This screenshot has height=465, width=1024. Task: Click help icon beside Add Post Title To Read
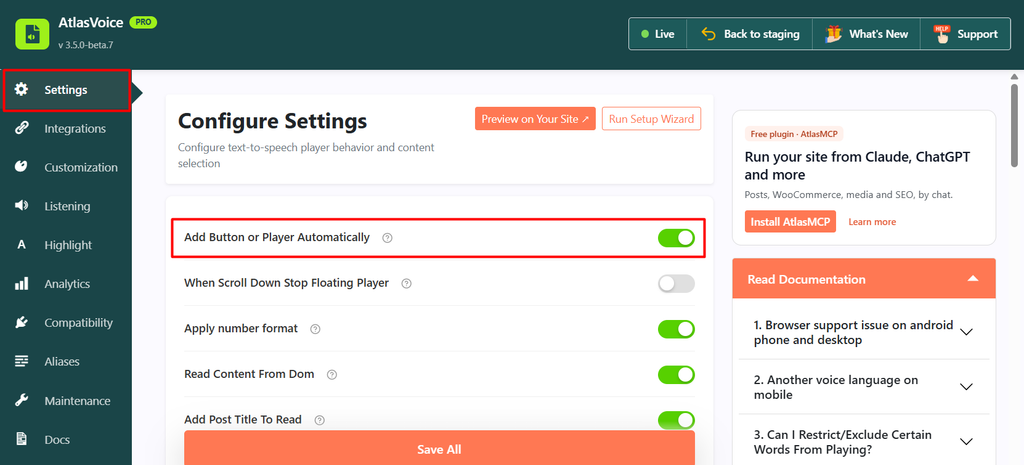click(319, 420)
